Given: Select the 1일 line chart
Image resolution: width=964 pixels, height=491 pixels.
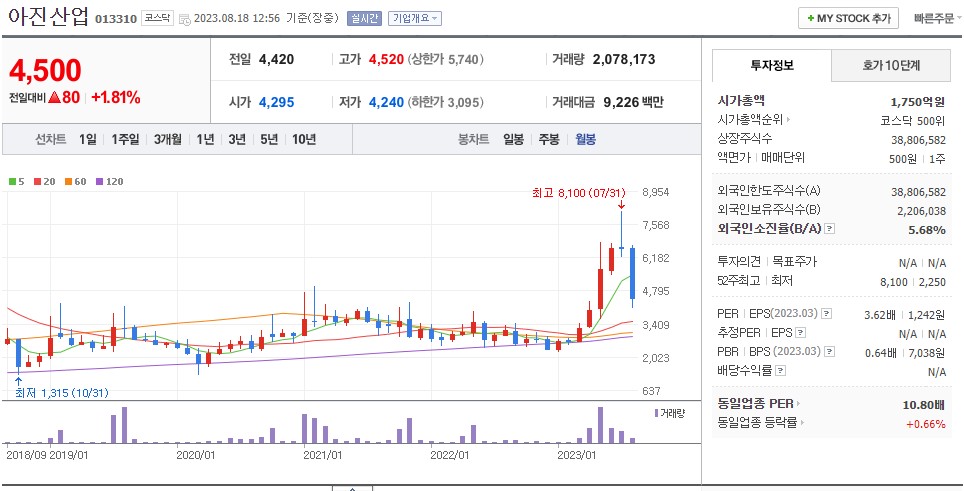Looking at the screenshot, I should pos(87,139).
